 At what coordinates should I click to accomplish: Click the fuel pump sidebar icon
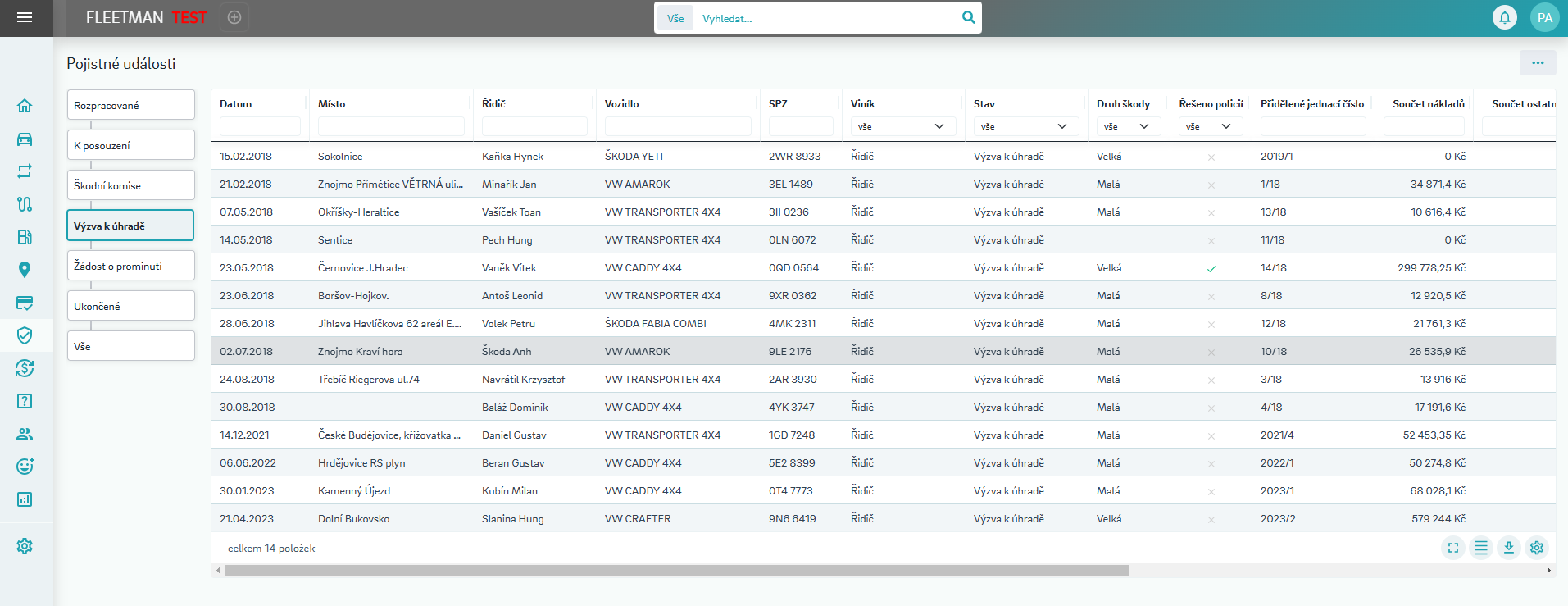25,237
